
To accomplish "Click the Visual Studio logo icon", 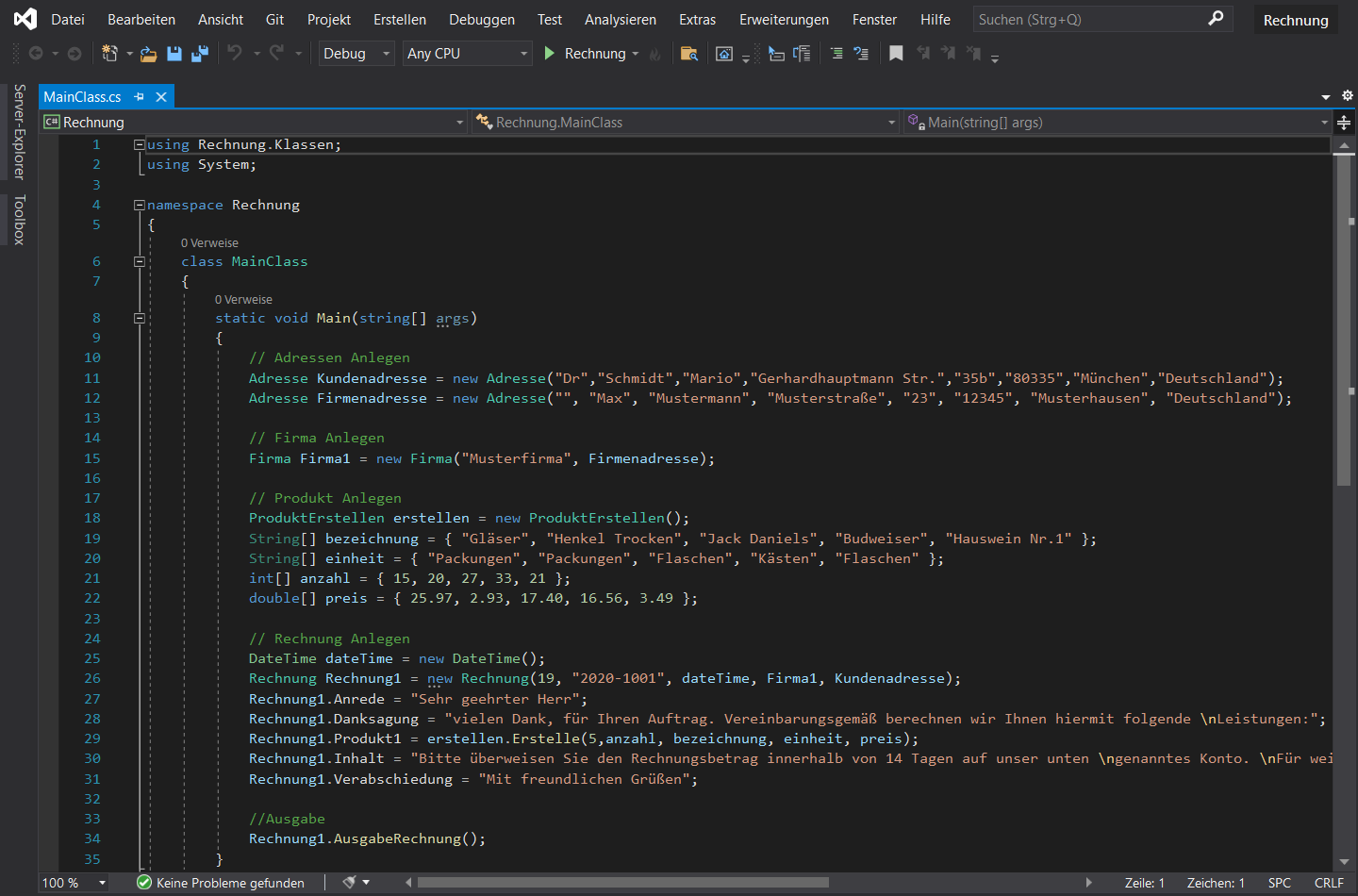I will [x=25, y=19].
